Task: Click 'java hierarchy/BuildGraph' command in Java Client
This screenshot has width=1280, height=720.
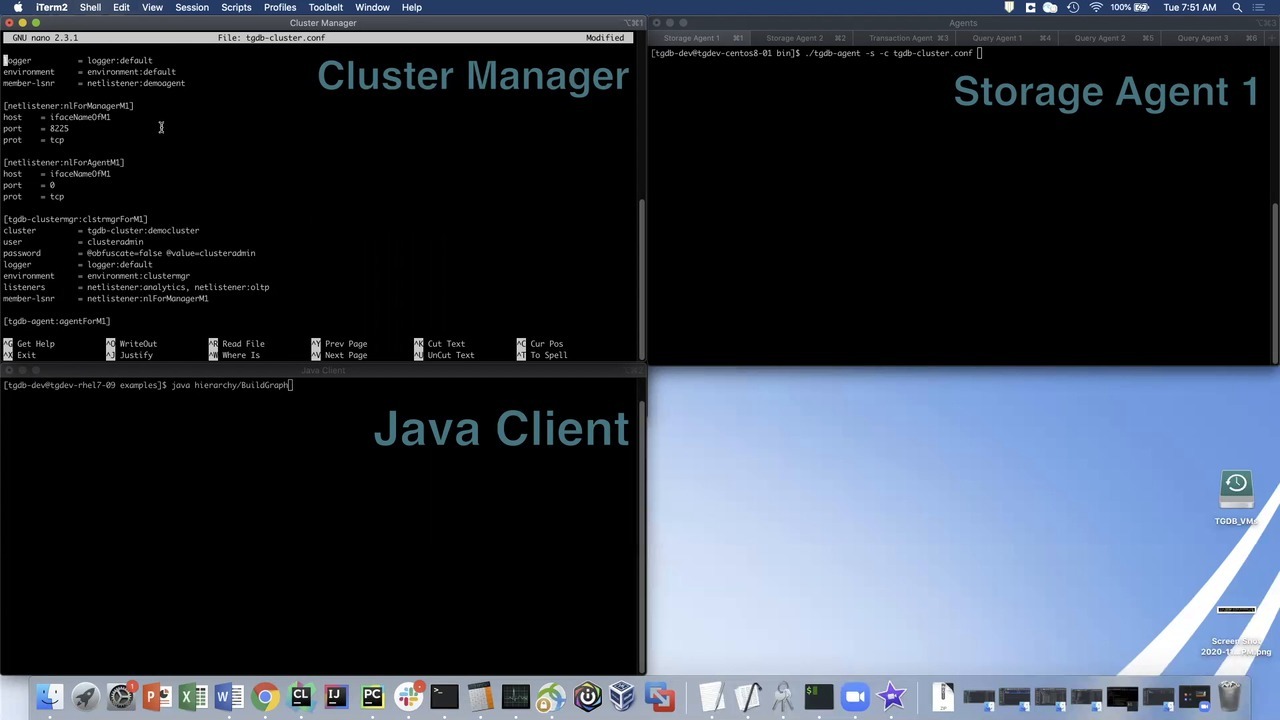Action: [230, 385]
